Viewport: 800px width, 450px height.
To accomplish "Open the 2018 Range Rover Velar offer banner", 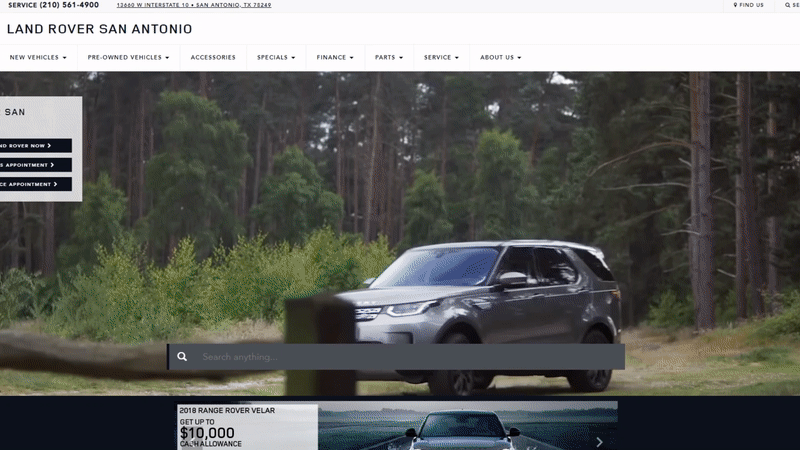I will 397,426.
